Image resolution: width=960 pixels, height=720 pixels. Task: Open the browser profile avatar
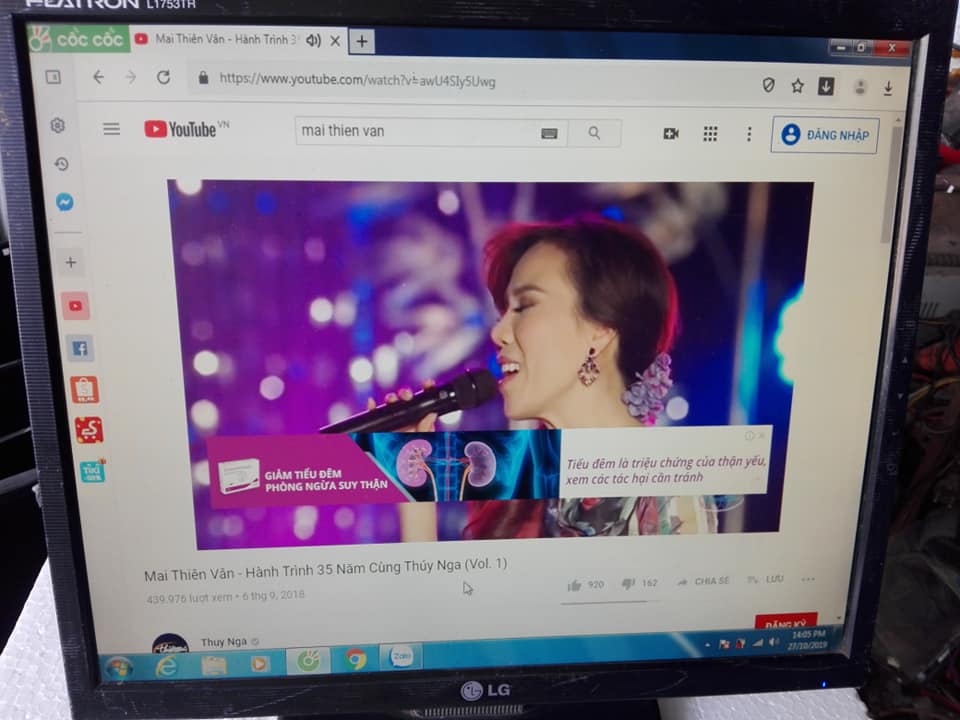click(860, 88)
